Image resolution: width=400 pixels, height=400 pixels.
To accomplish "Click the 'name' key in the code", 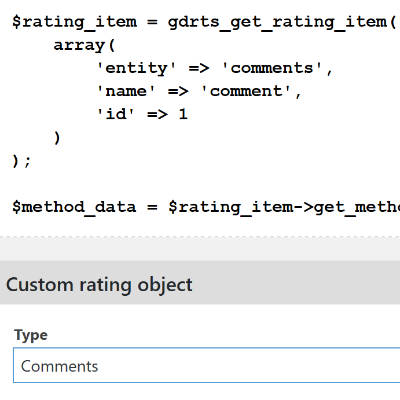I will (x=126, y=91).
